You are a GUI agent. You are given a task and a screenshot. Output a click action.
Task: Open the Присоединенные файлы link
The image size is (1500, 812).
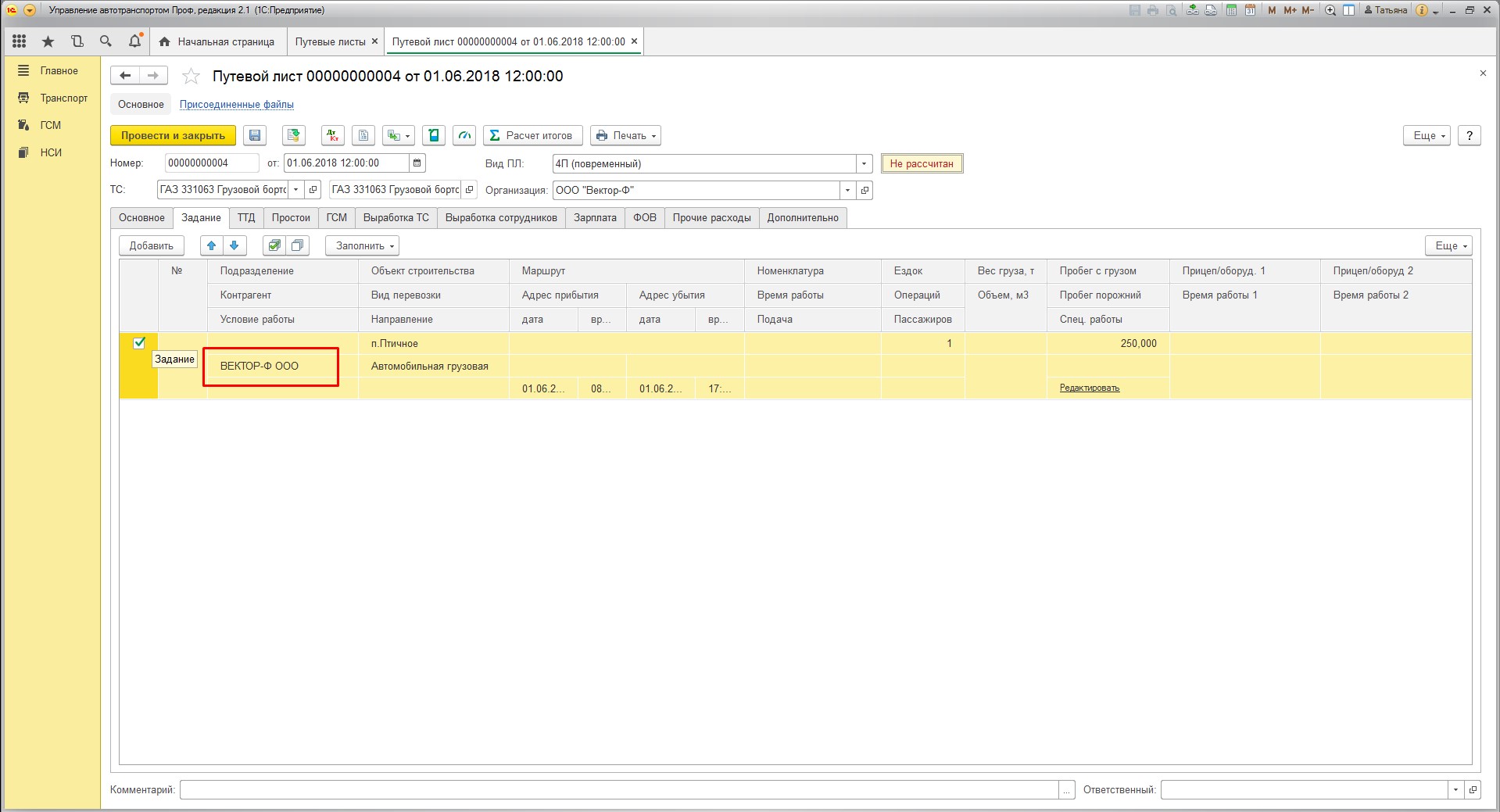237,105
